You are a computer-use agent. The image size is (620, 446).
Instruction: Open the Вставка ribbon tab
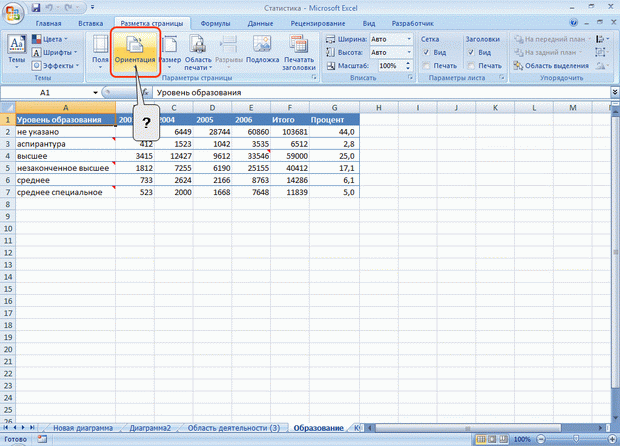point(91,23)
